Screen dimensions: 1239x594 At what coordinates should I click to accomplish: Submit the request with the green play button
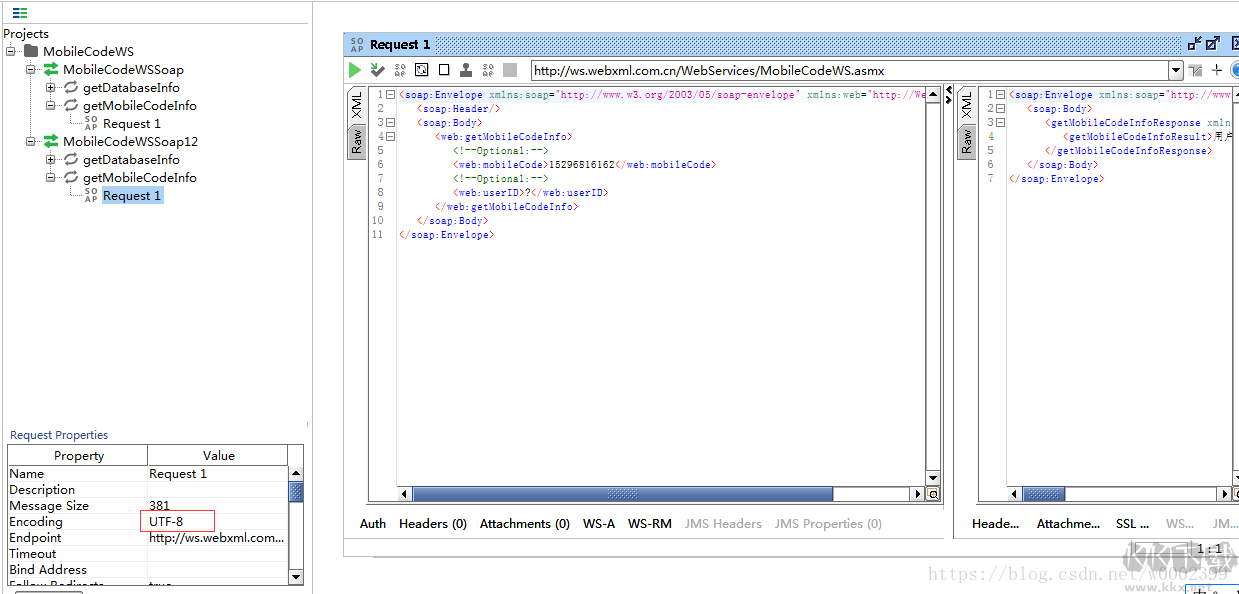pyautogui.click(x=355, y=70)
